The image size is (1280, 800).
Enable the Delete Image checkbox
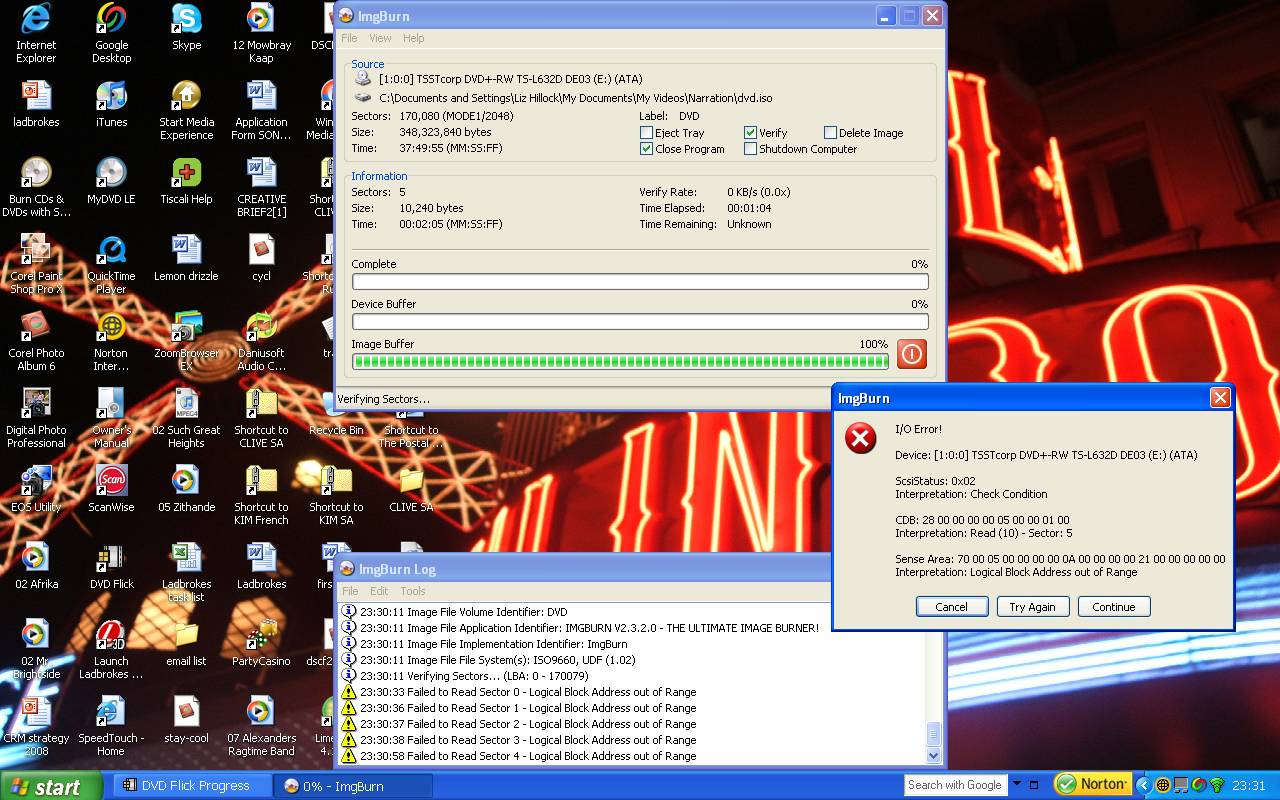click(x=830, y=133)
